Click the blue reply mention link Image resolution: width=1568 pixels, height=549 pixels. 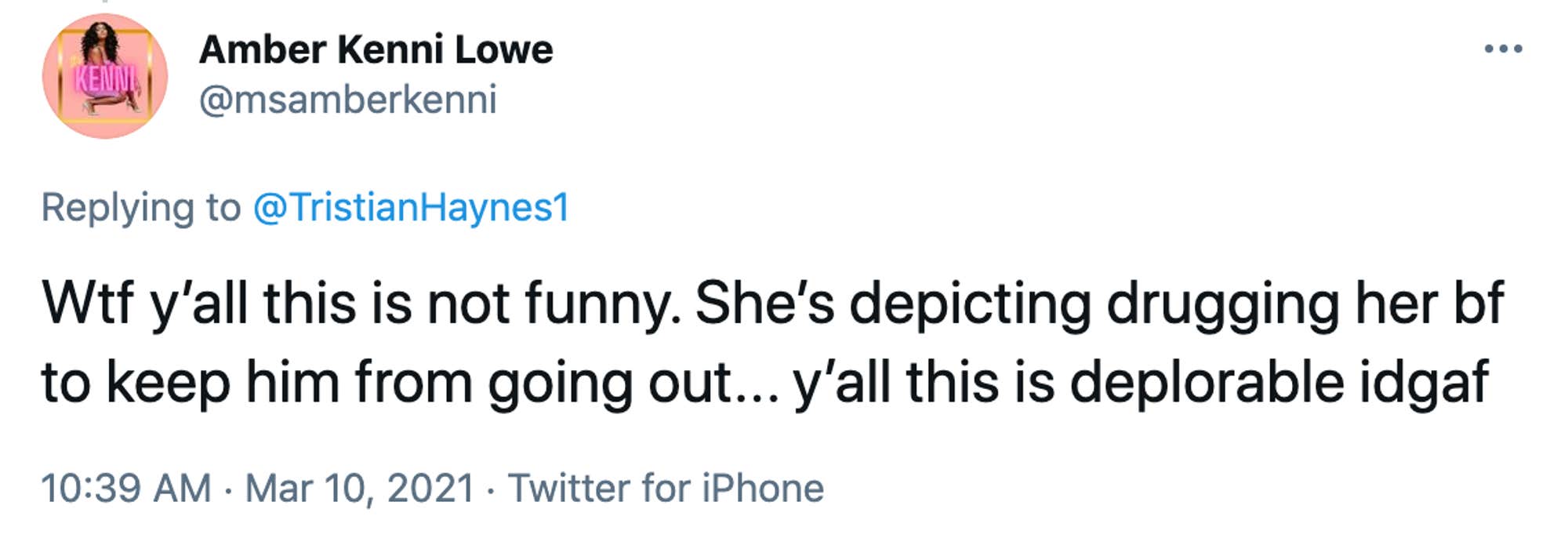coord(410,208)
